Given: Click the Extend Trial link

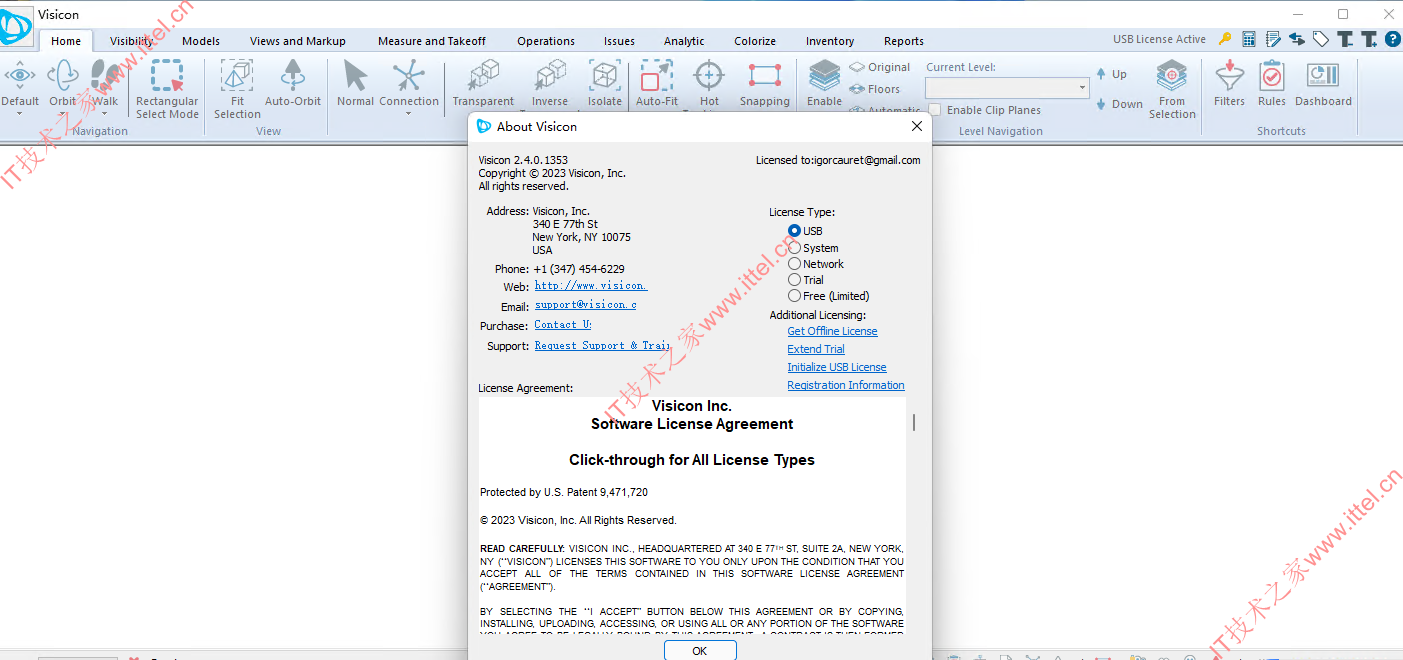Looking at the screenshot, I should pyautogui.click(x=816, y=349).
